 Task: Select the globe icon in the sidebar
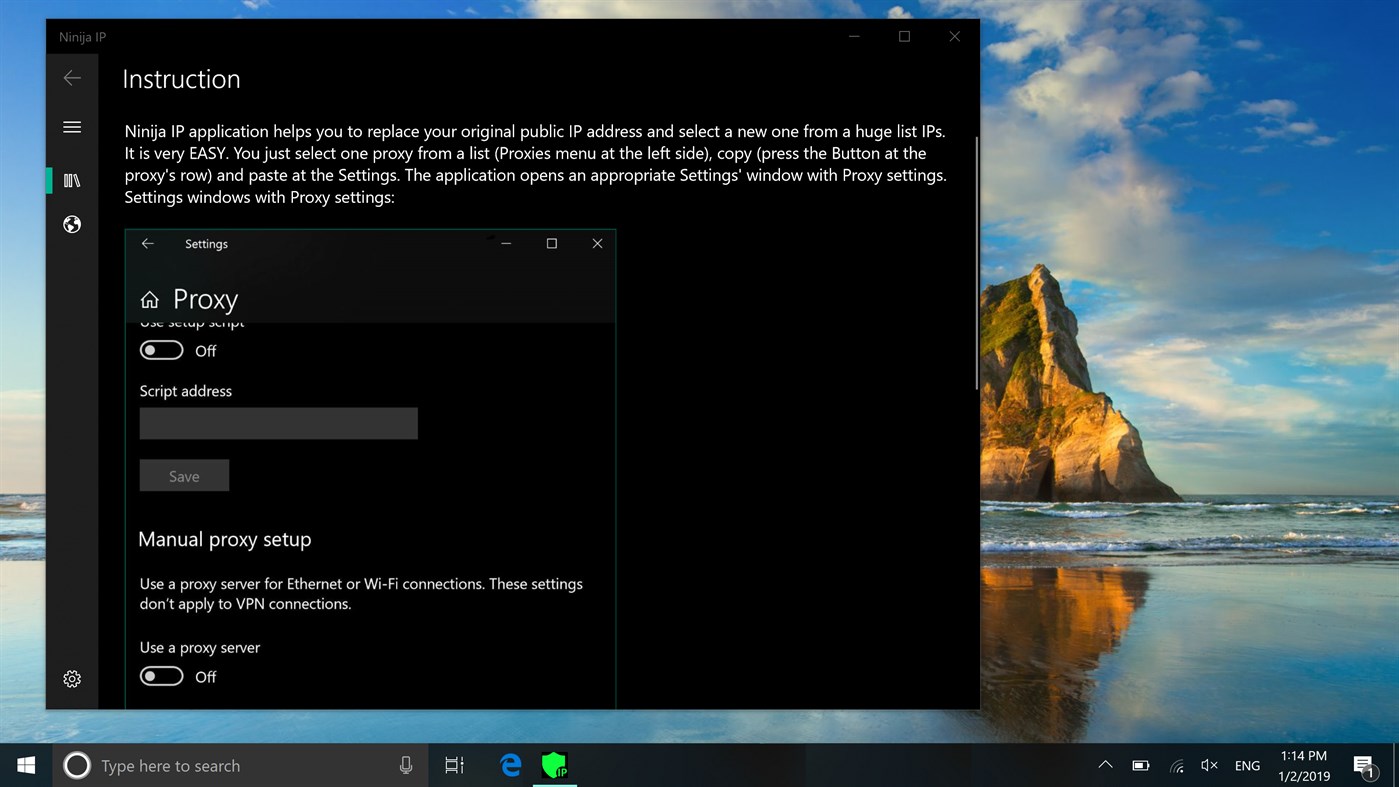(x=71, y=224)
